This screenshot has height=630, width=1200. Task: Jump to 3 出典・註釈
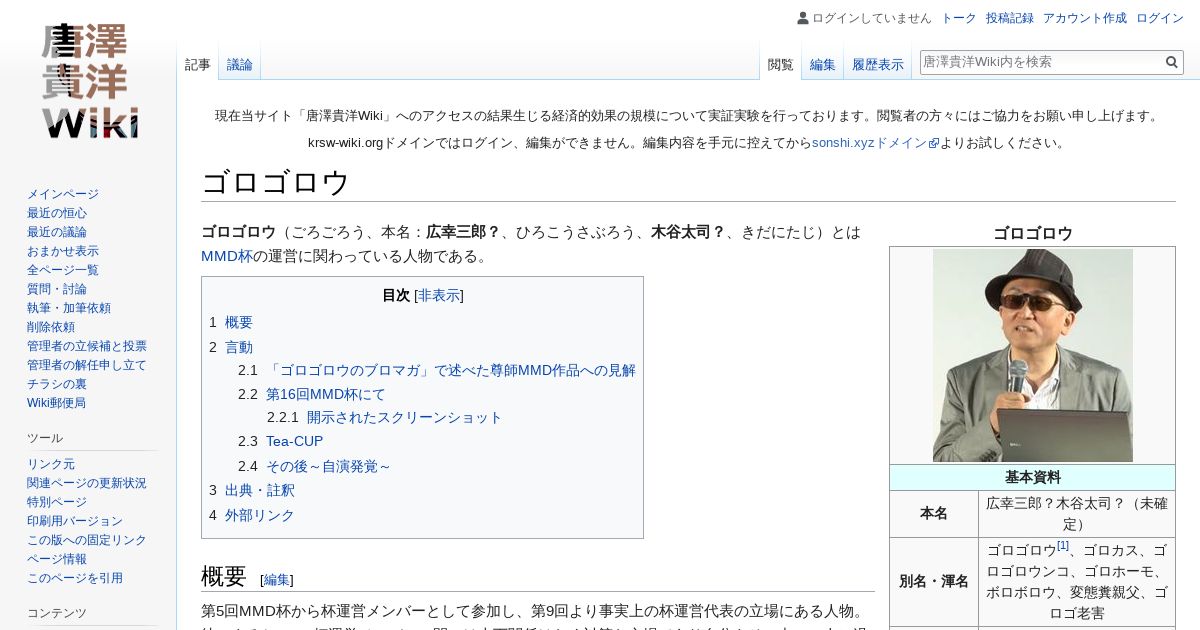click(x=252, y=490)
